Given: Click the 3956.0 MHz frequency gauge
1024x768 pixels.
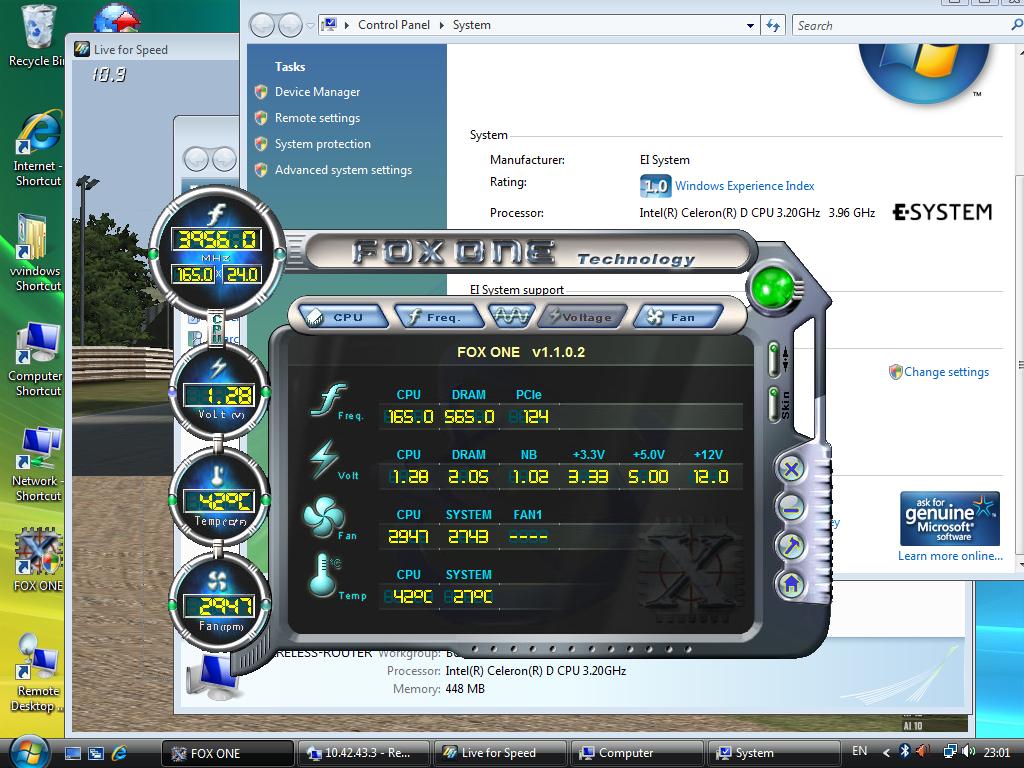Looking at the screenshot, I should tap(216, 251).
